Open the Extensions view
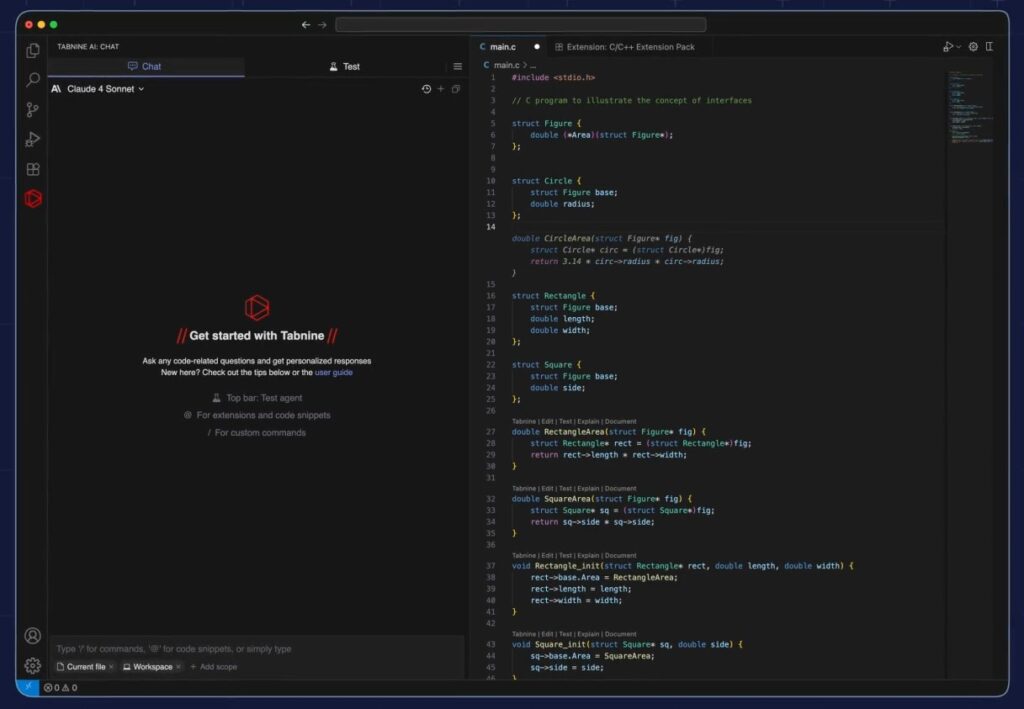Image resolution: width=1024 pixels, height=709 pixels. (33, 169)
